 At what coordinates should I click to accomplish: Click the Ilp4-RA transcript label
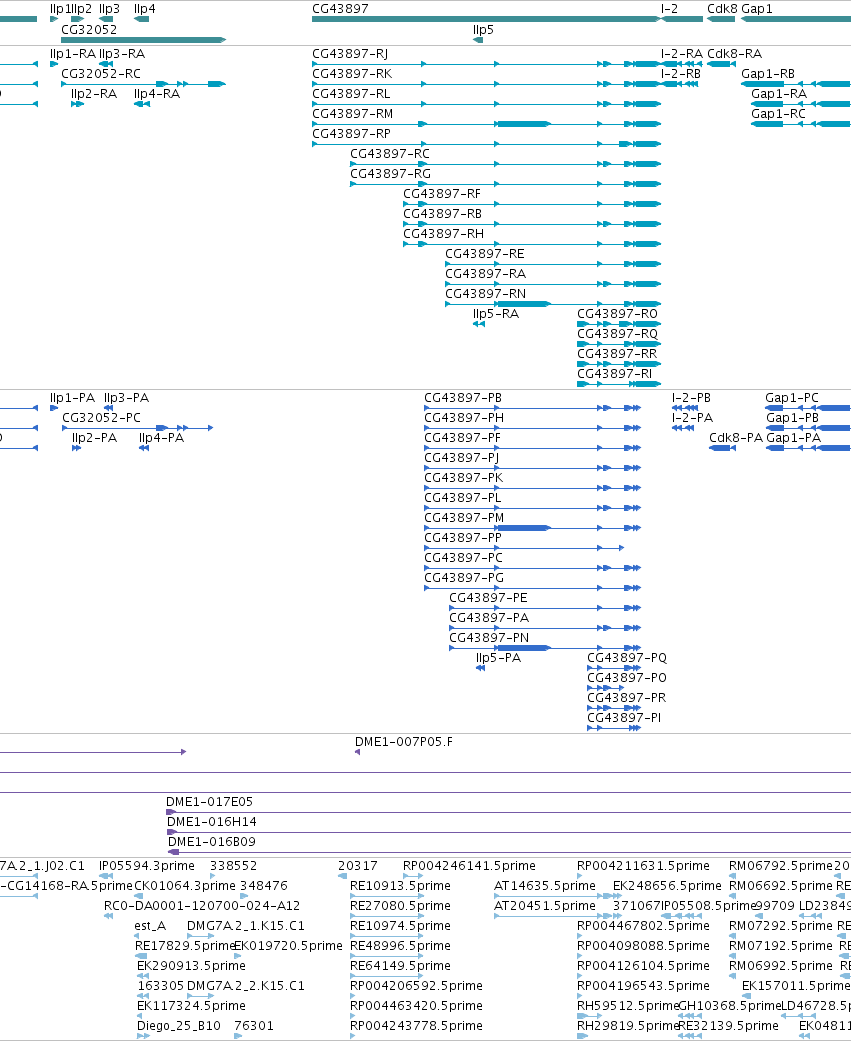pos(157,94)
